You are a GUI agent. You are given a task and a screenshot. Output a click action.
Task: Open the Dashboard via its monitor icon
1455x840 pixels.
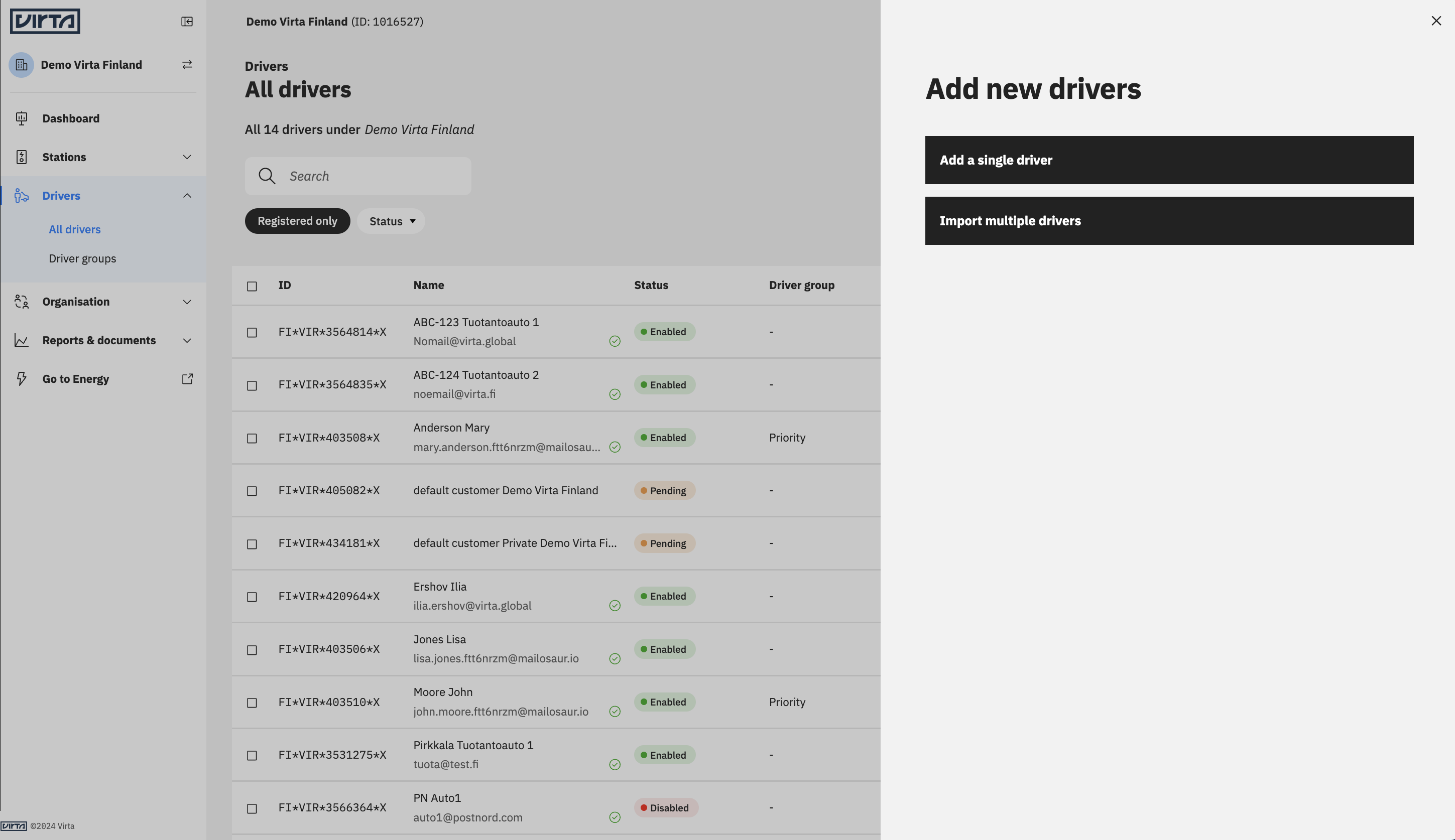click(x=22, y=118)
